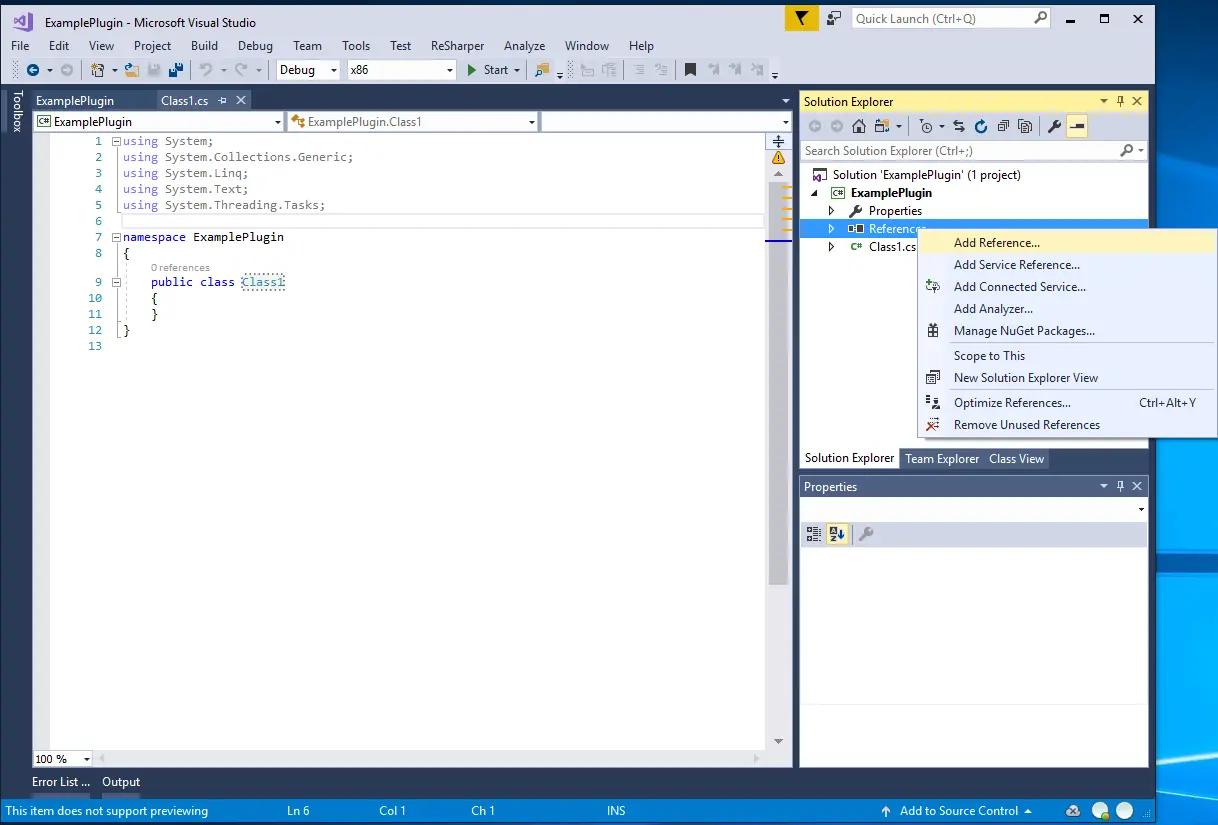Screen dimensions: 1218x825
Task: Click the Save All icon in the toolbar
Action: (176, 70)
